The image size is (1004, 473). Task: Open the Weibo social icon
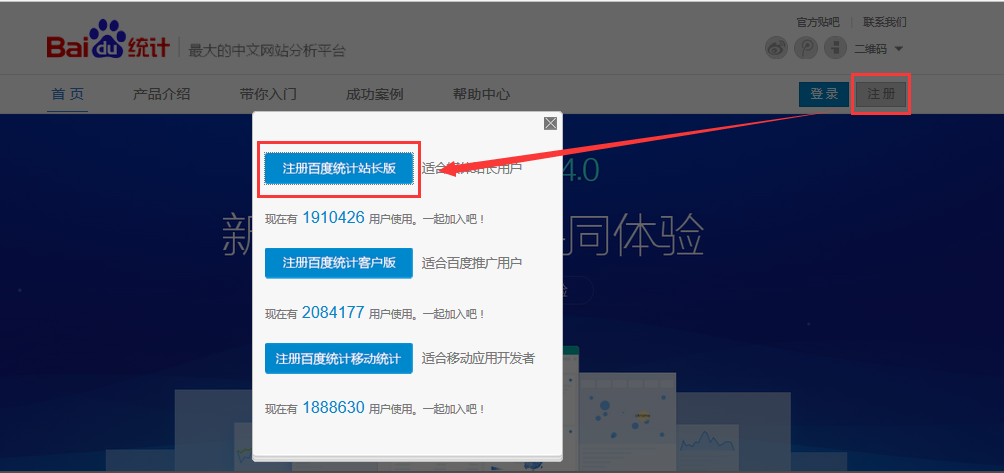pos(777,48)
